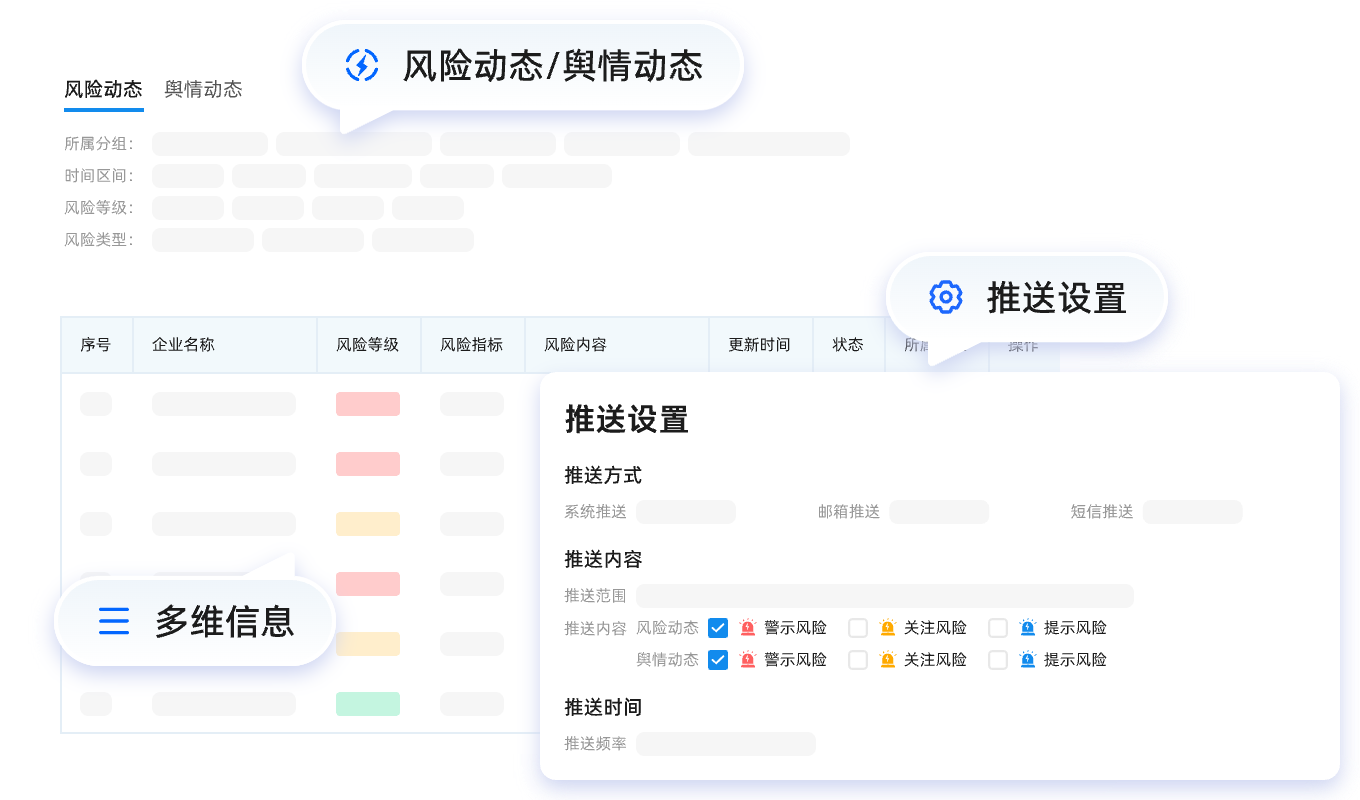Open the 推送频率 dropdown field
Viewport: 1360px width, 800px height.
726,744
